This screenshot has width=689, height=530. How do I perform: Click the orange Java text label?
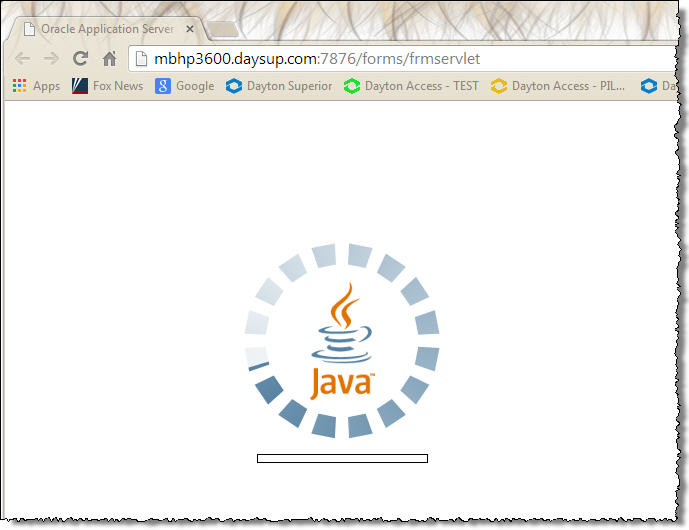[342, 384]
